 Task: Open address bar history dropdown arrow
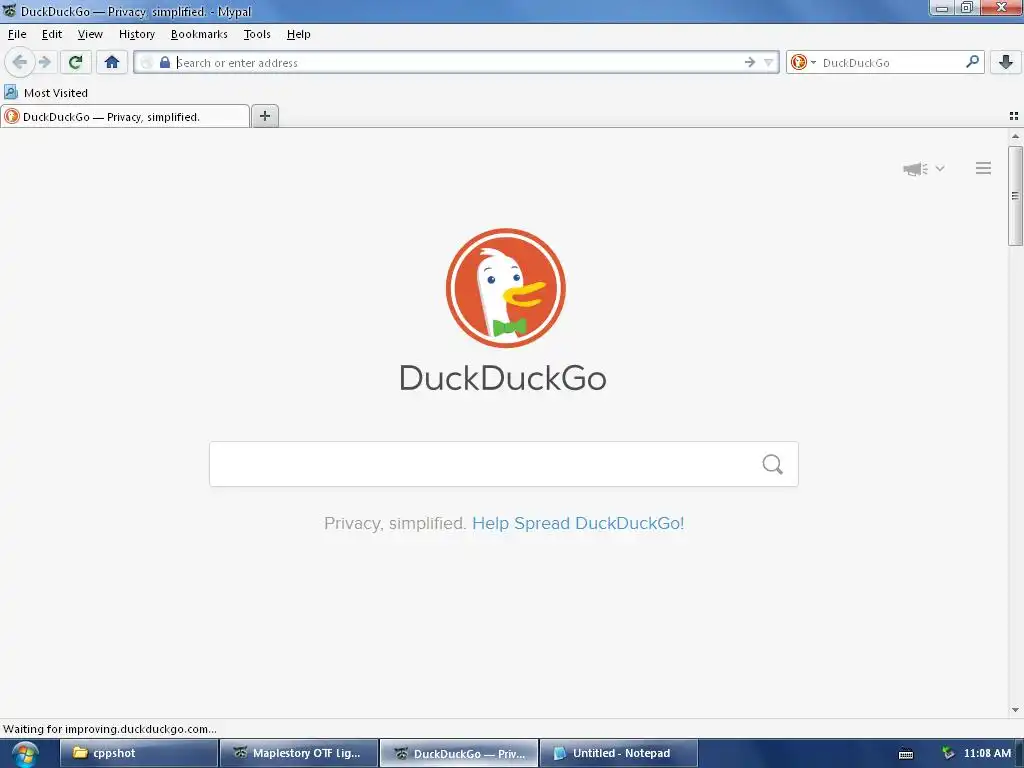(x=769, y=63)
